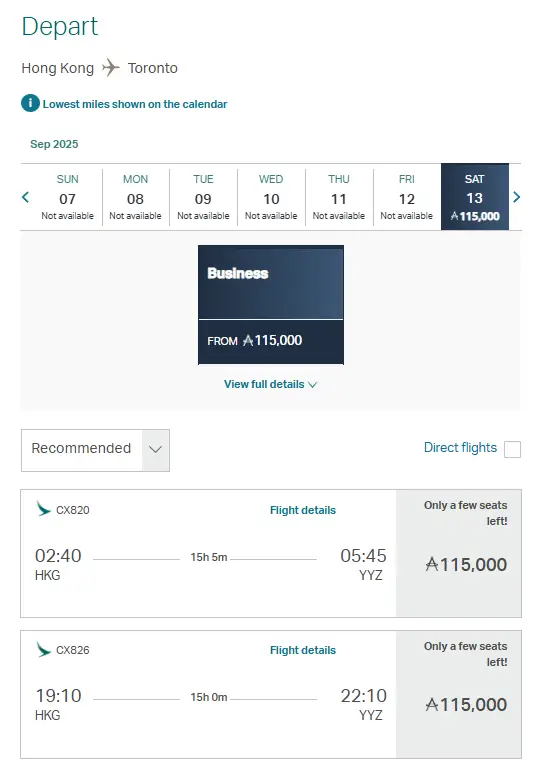Open the Recommended sort dropdown
The image size is (549, 779).
tap(95, 451)
